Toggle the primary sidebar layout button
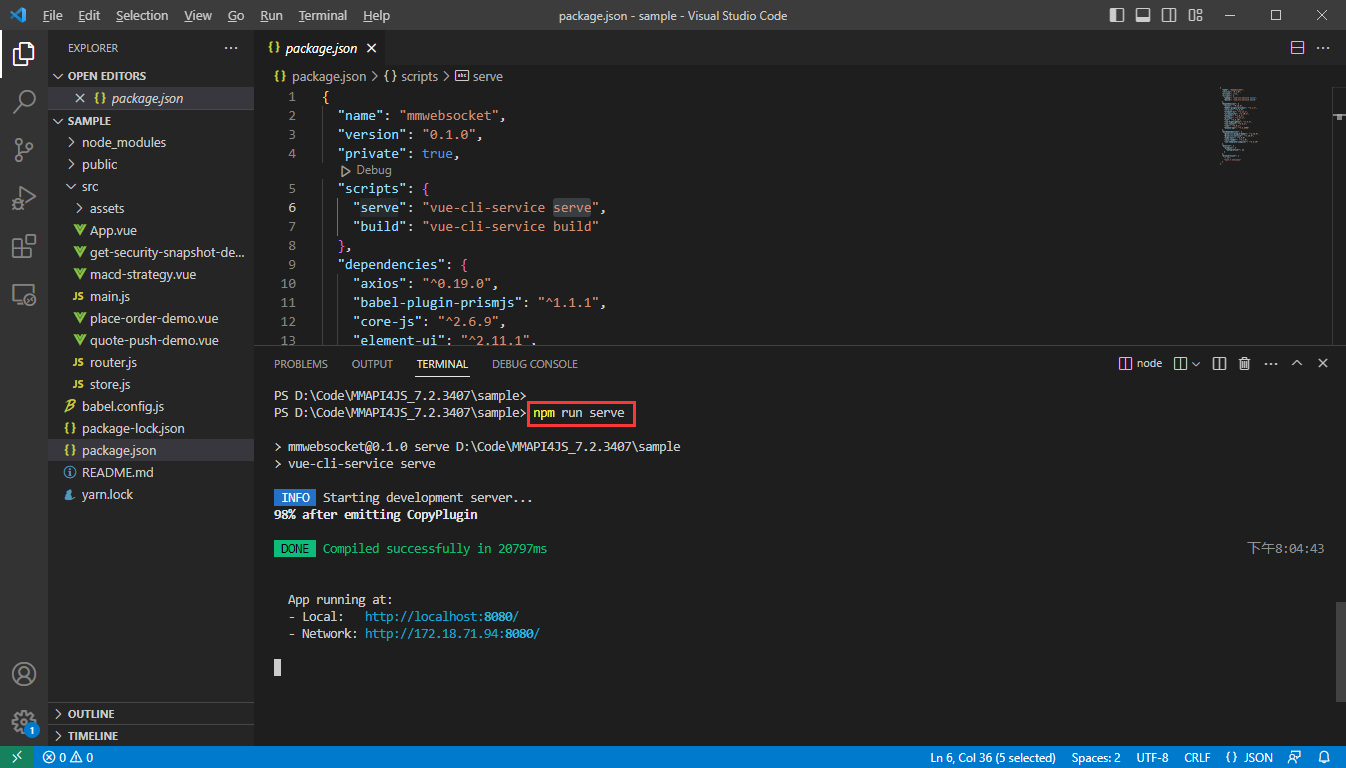Screen dimensions: 1346x768 click(1117, 15)
